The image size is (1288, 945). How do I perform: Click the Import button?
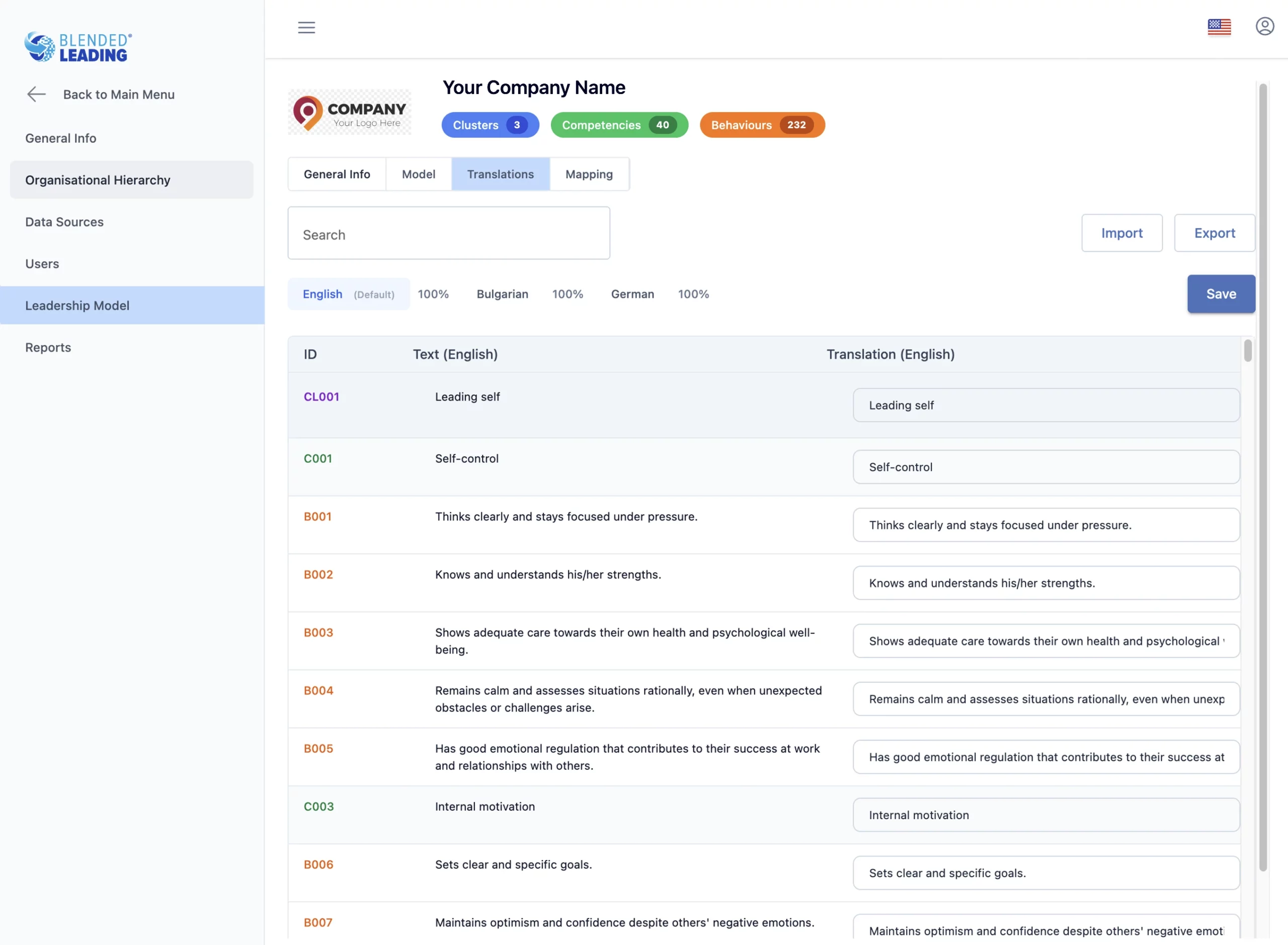(1121, 233)
